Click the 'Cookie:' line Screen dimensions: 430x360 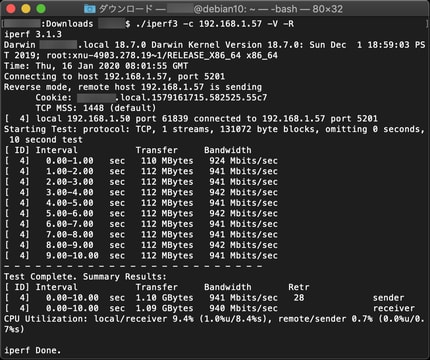(x=151, y=98)
